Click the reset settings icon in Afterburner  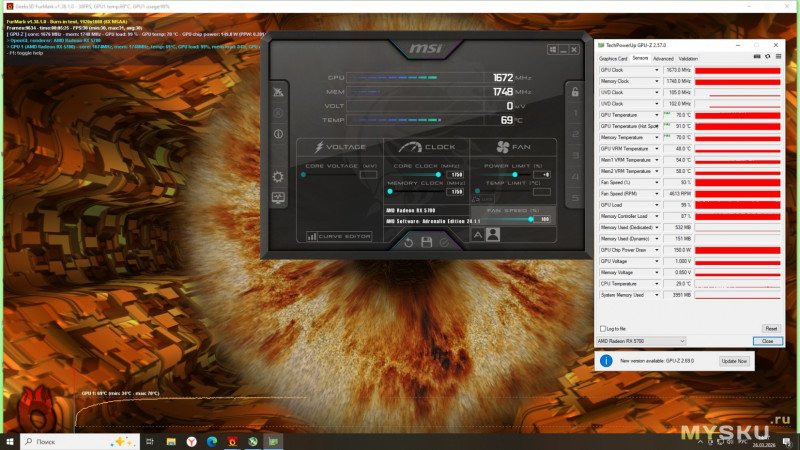(409, 242)
